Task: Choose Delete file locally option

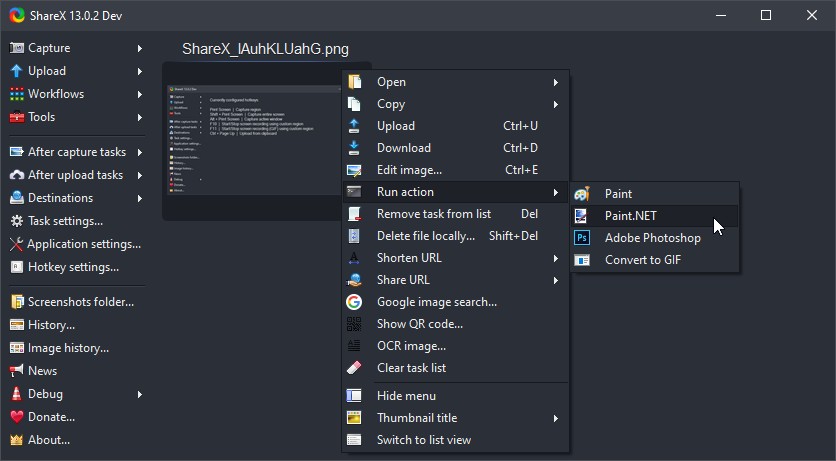Action: [x=455, y=236]
